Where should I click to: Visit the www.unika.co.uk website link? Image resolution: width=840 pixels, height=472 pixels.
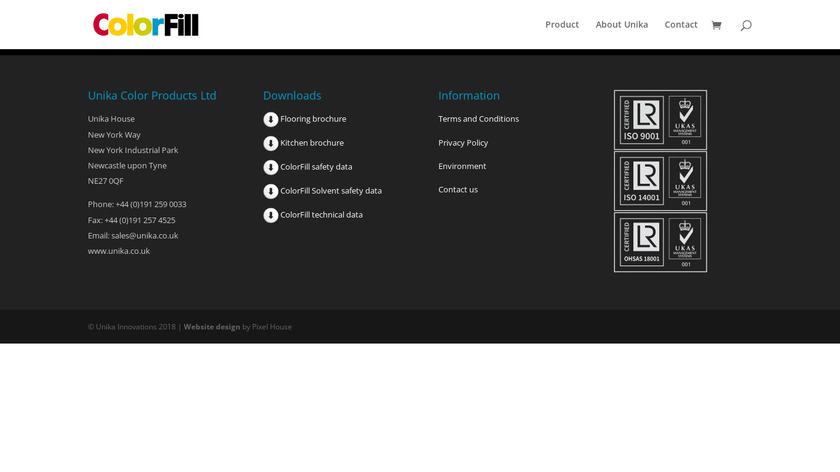coord(119,251)
